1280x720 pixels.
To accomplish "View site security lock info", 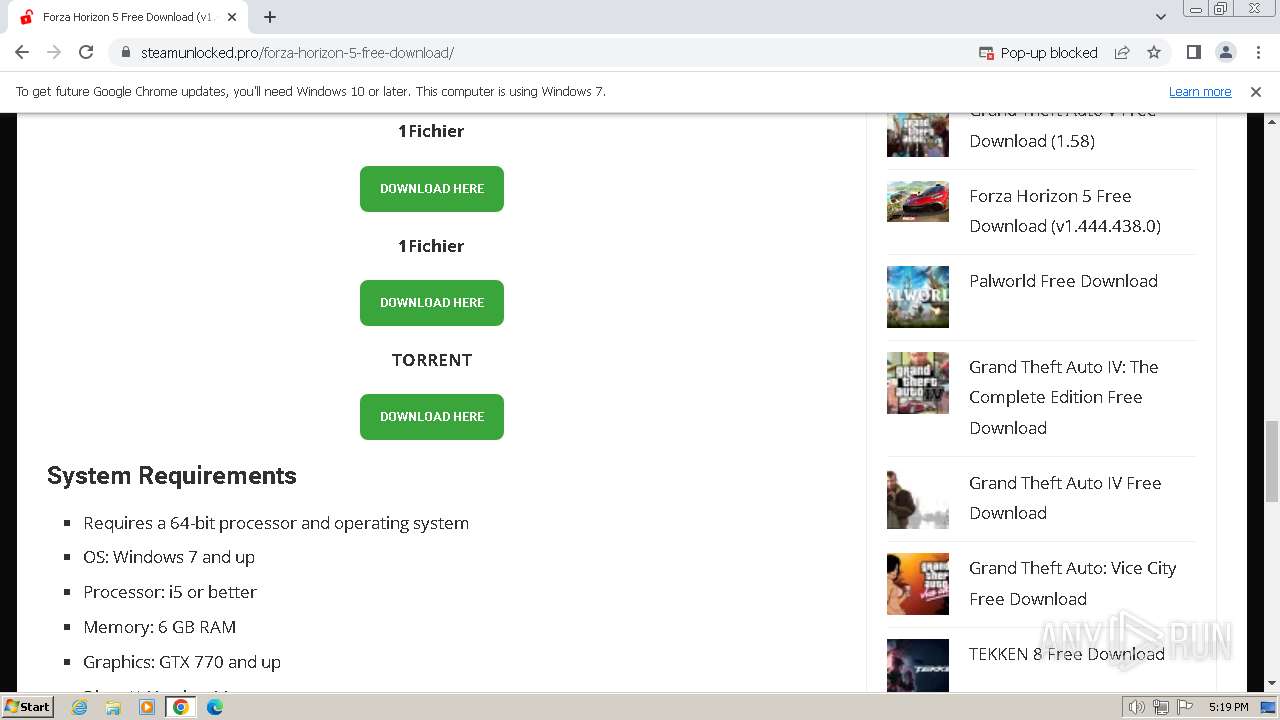I will pyautogui.click(x=125, y=52).
